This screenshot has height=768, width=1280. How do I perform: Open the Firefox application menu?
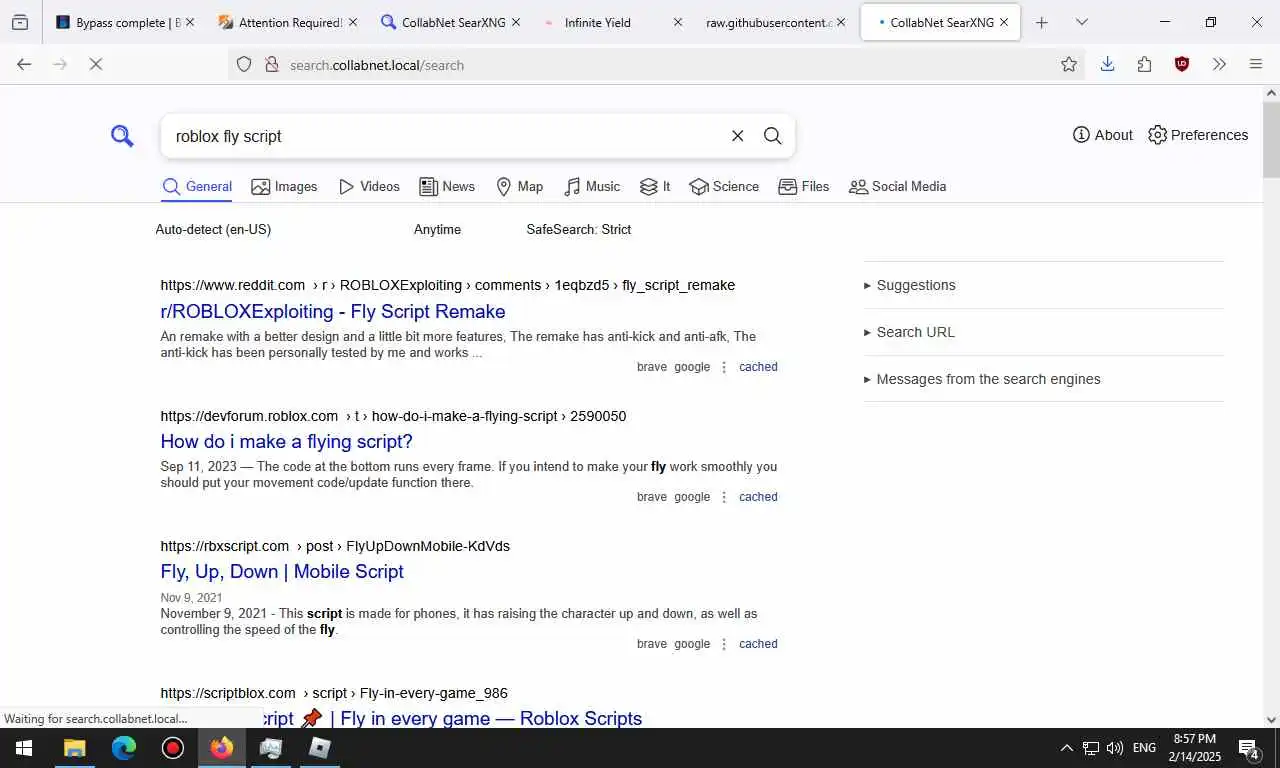pyautogui.click(x=1256, y=64)
